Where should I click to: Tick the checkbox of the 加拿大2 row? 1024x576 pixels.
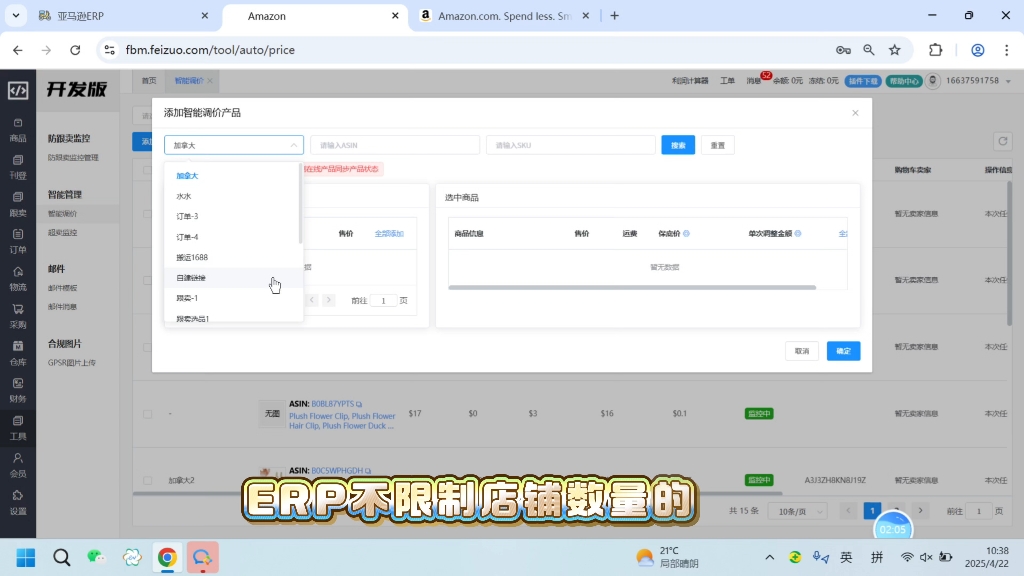tap(147, 480)
